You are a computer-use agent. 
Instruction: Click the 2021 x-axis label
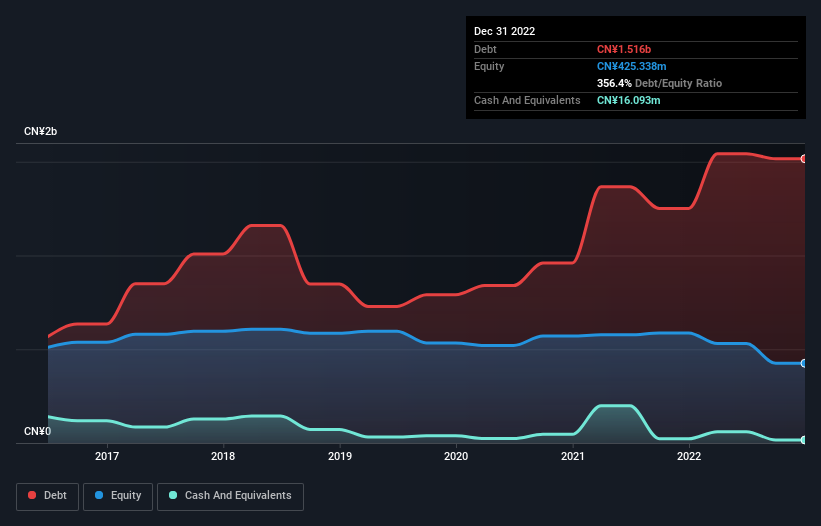click(573, 456)
